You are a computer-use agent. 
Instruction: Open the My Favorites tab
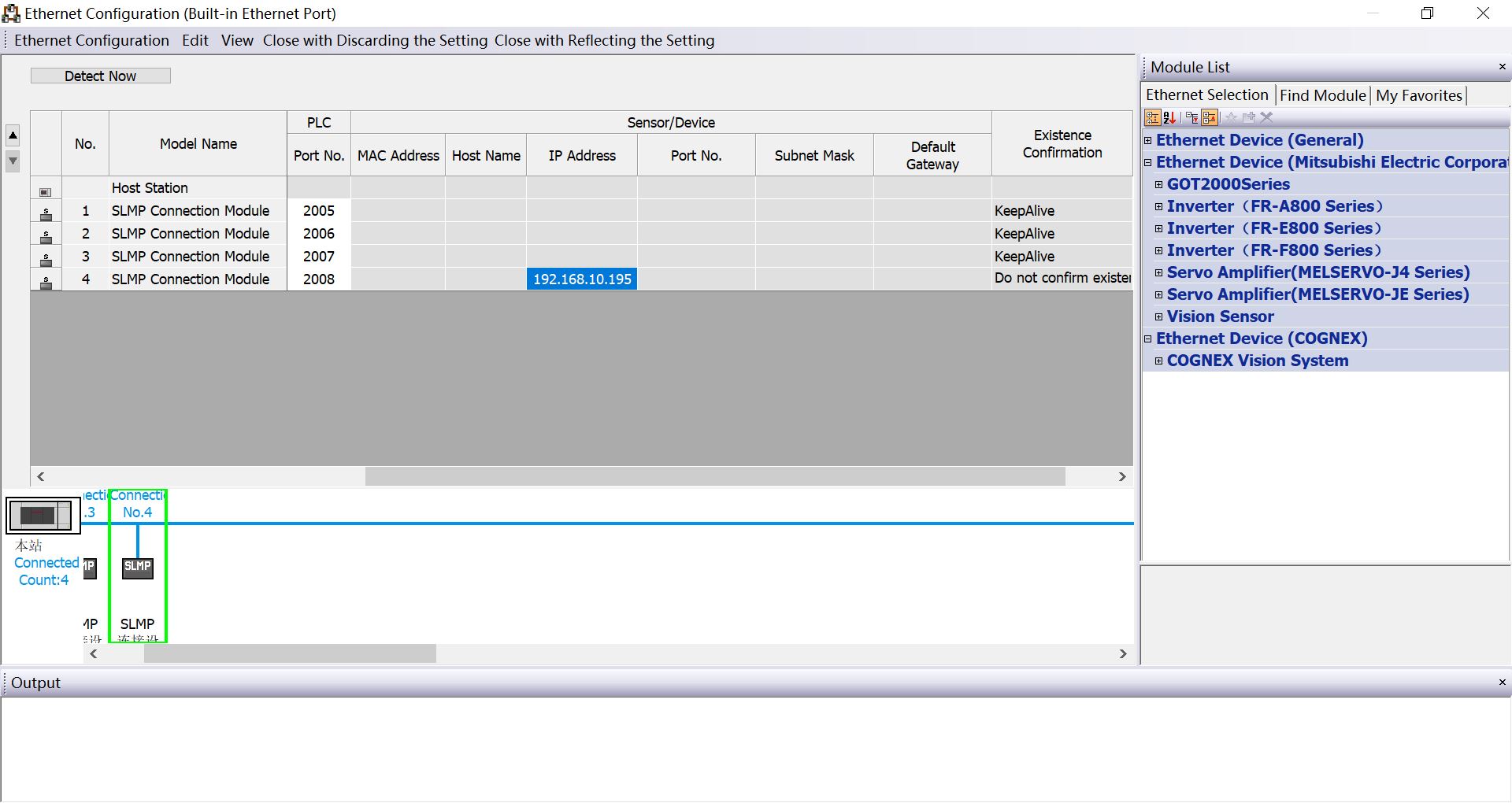(x=1418, y=95)
